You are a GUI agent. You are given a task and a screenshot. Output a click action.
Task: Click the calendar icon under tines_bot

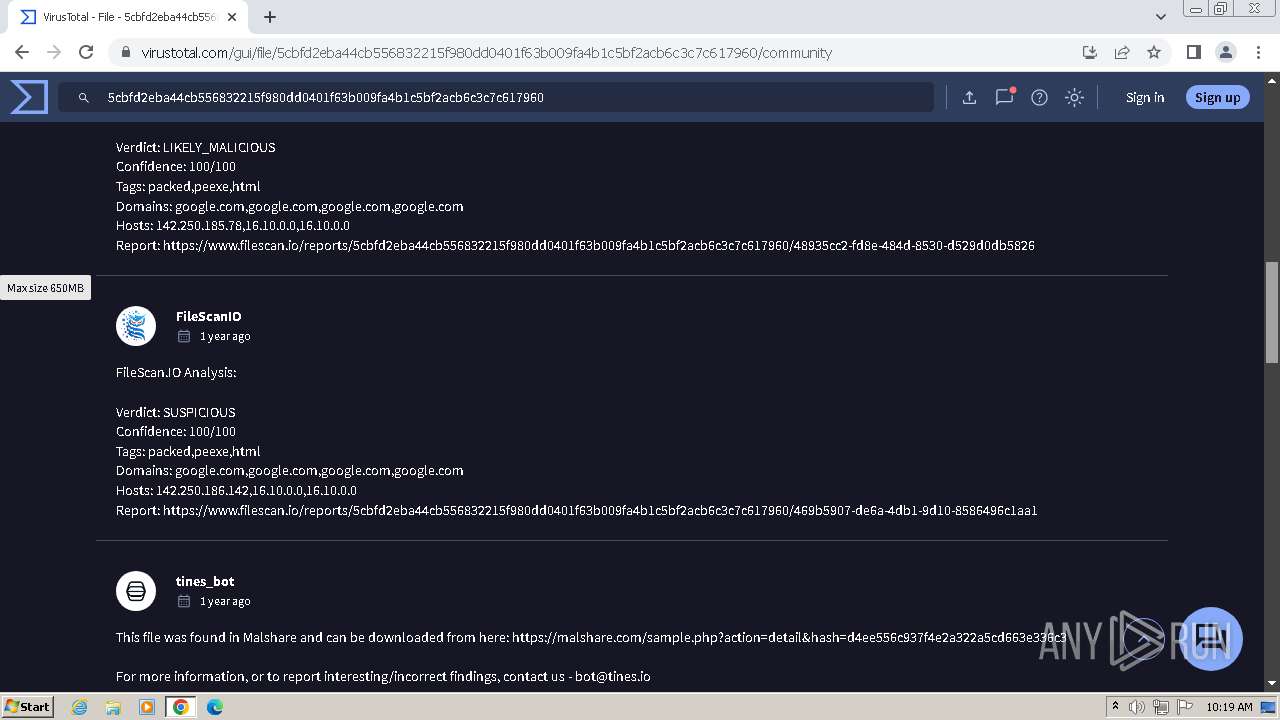(x=184, y=601)
